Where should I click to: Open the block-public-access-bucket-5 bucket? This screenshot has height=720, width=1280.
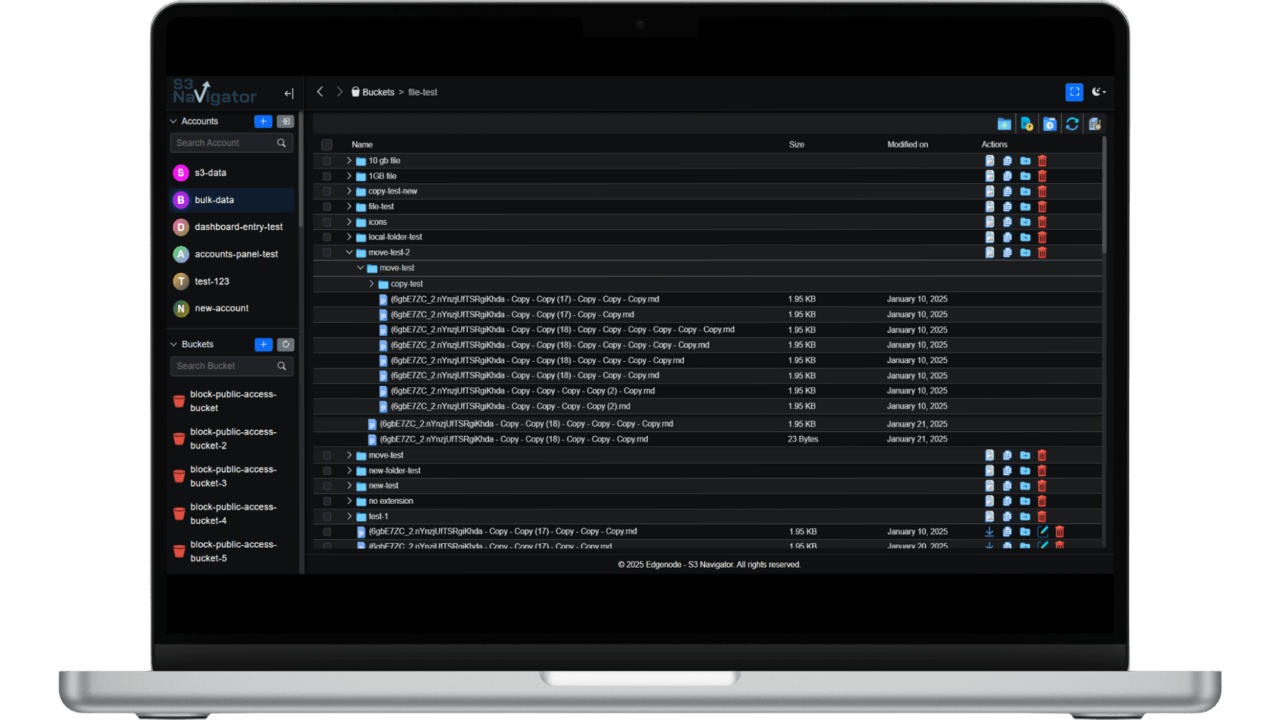coord(232,551)
